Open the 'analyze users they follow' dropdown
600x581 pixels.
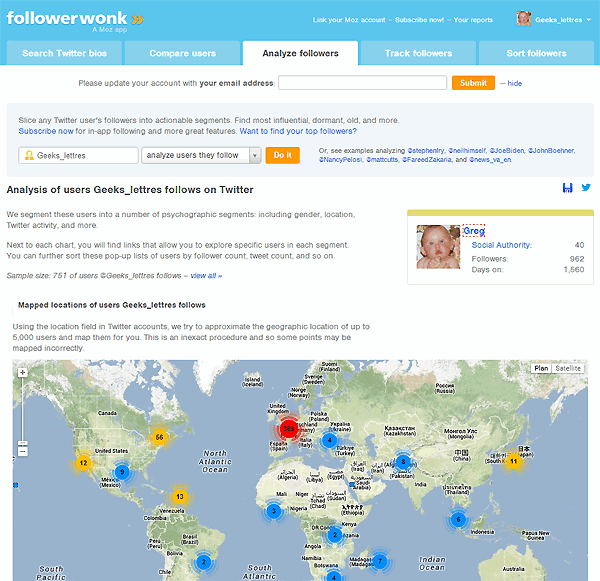(201, 155)
